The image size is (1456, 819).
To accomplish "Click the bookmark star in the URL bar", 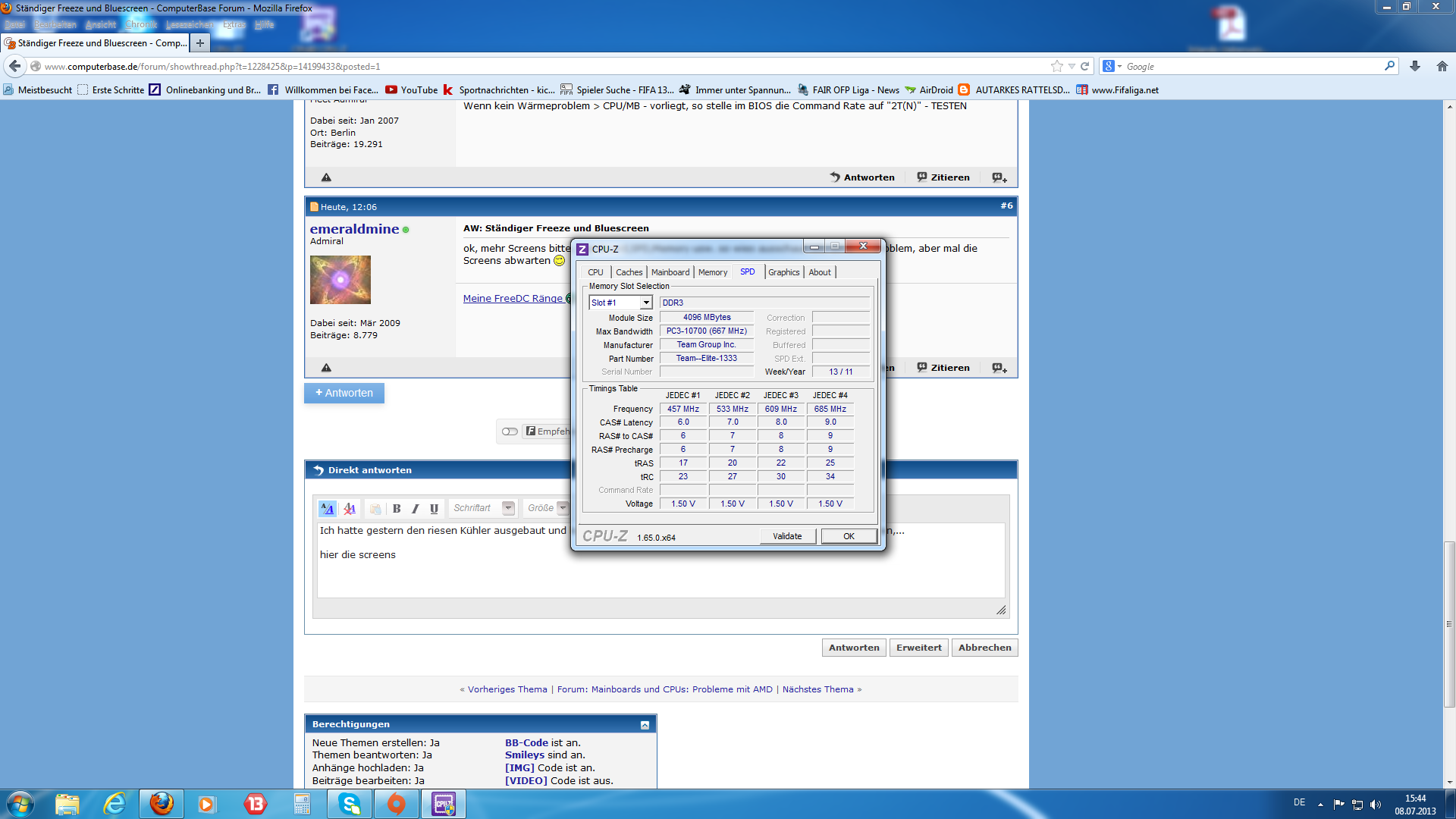I will (x=1057, y=67).
